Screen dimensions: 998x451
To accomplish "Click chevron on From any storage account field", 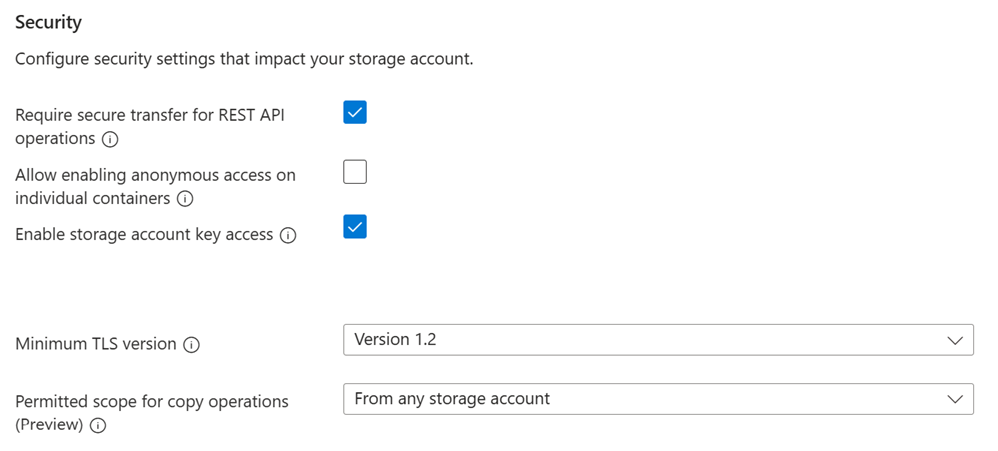I will point(955,399).
